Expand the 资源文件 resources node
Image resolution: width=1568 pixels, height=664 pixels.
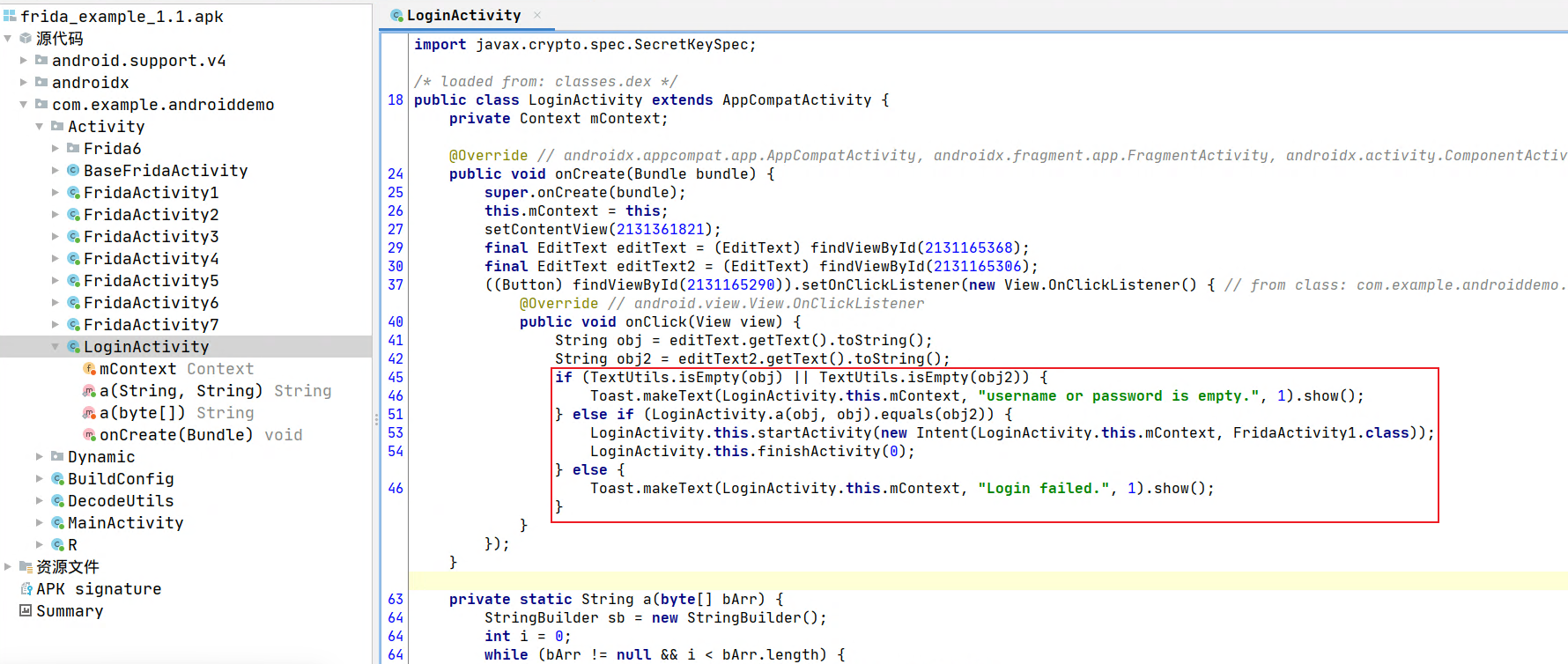point(8,566)
